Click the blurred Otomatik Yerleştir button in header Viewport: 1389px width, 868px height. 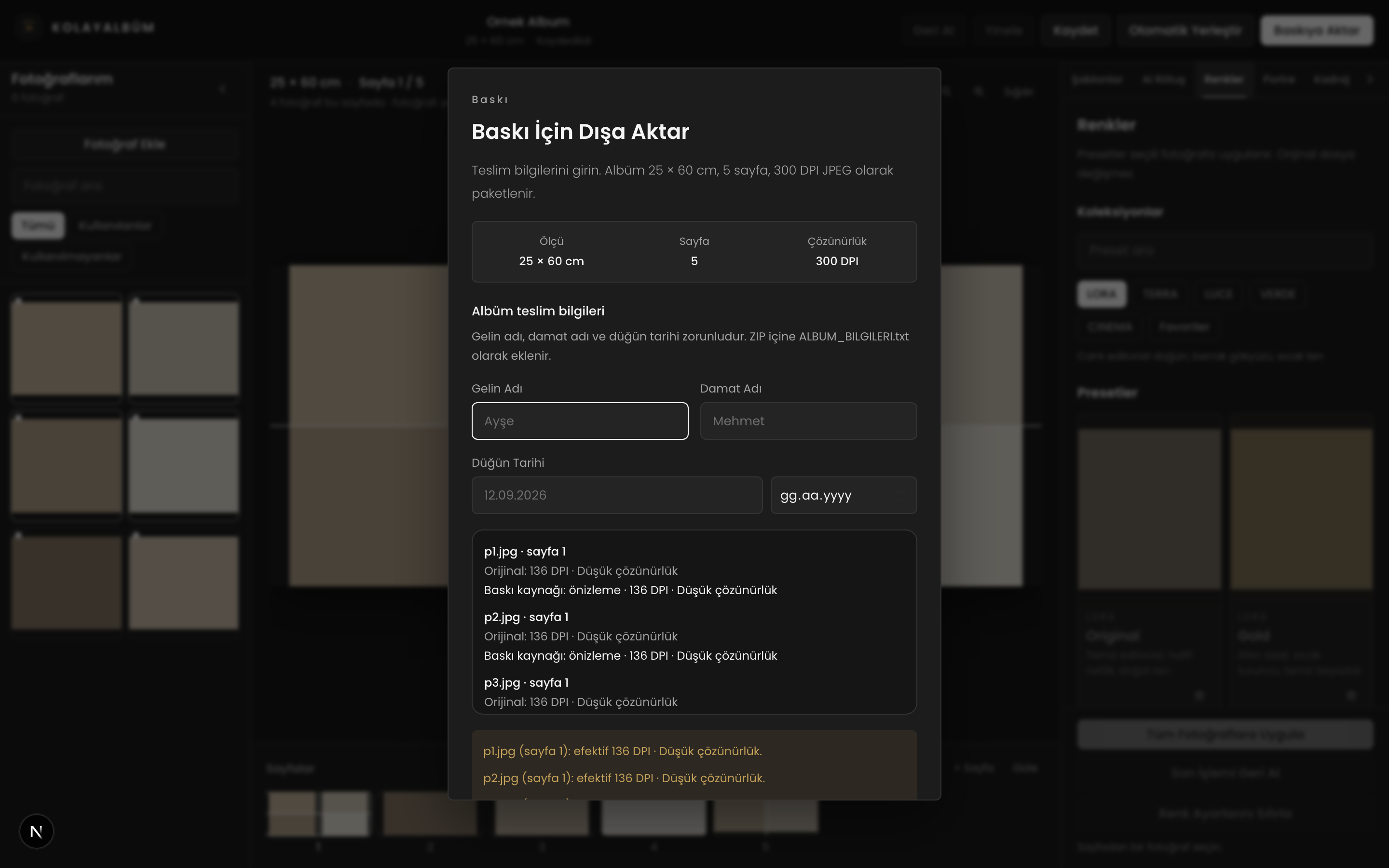tap(1185, 30)
